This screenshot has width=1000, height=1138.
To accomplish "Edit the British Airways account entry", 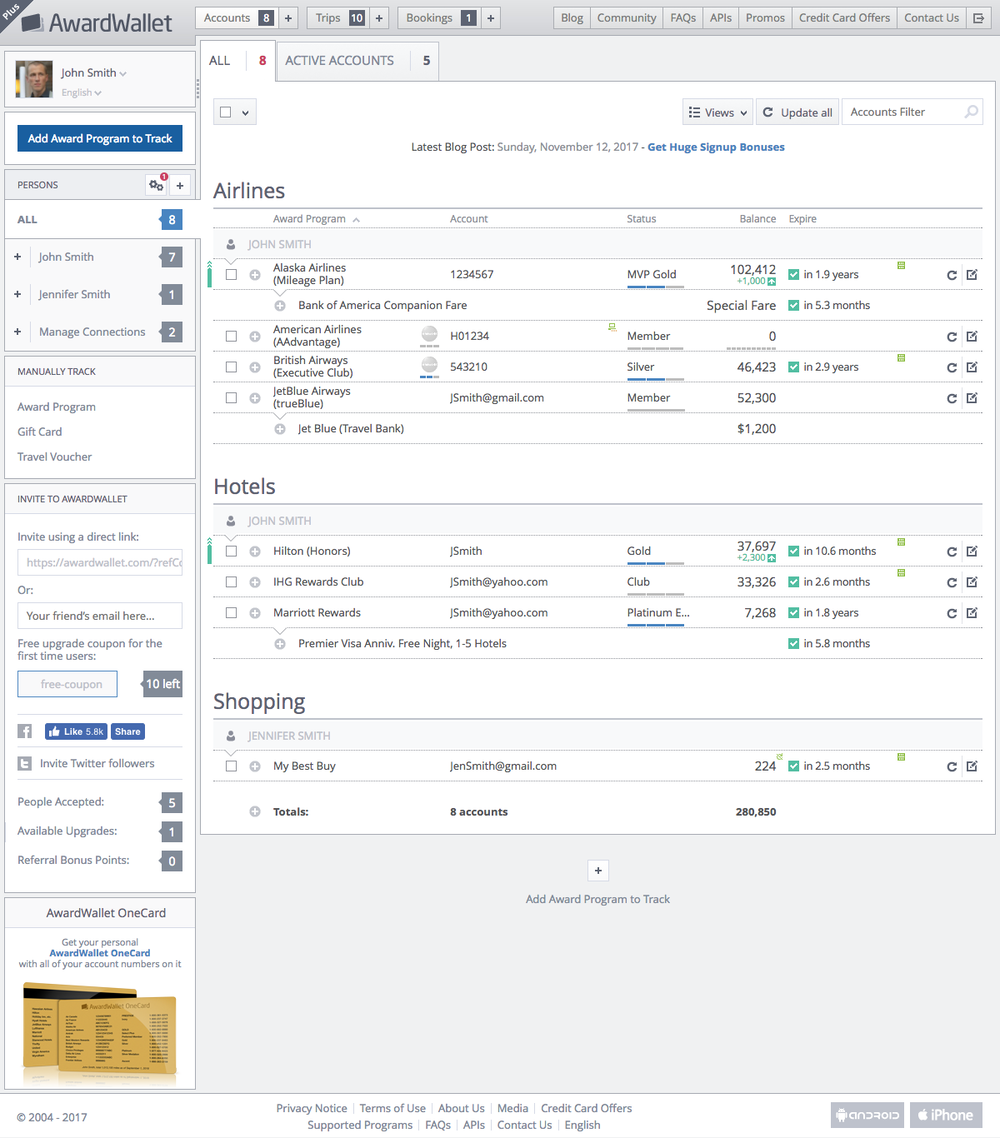I will pos(971,367).
